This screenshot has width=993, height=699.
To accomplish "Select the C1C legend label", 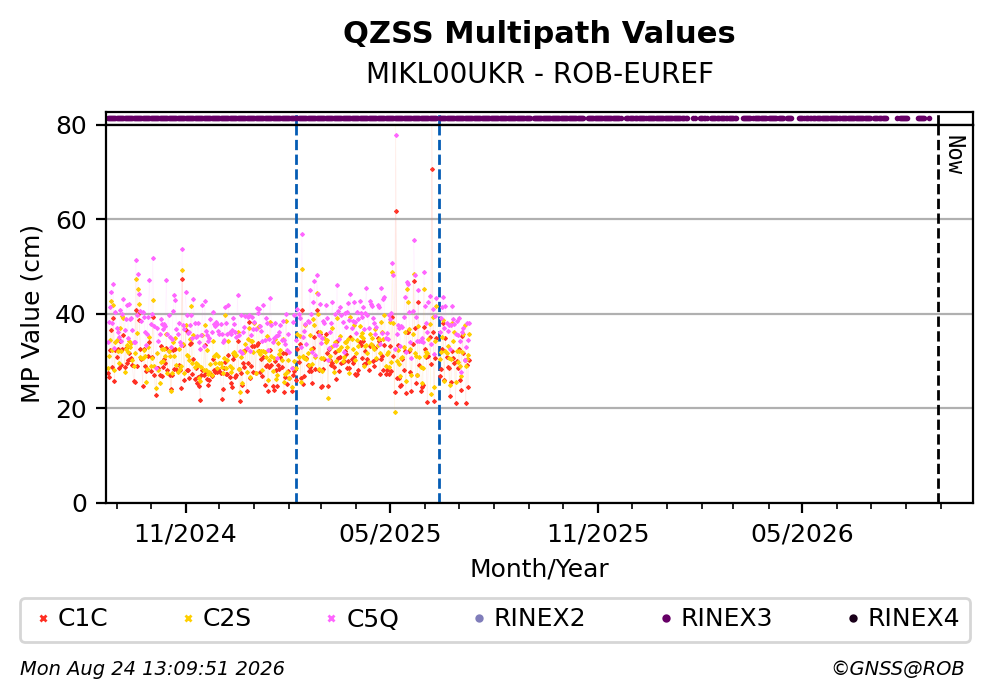I will pyautogui.click(x=83, y=618).
